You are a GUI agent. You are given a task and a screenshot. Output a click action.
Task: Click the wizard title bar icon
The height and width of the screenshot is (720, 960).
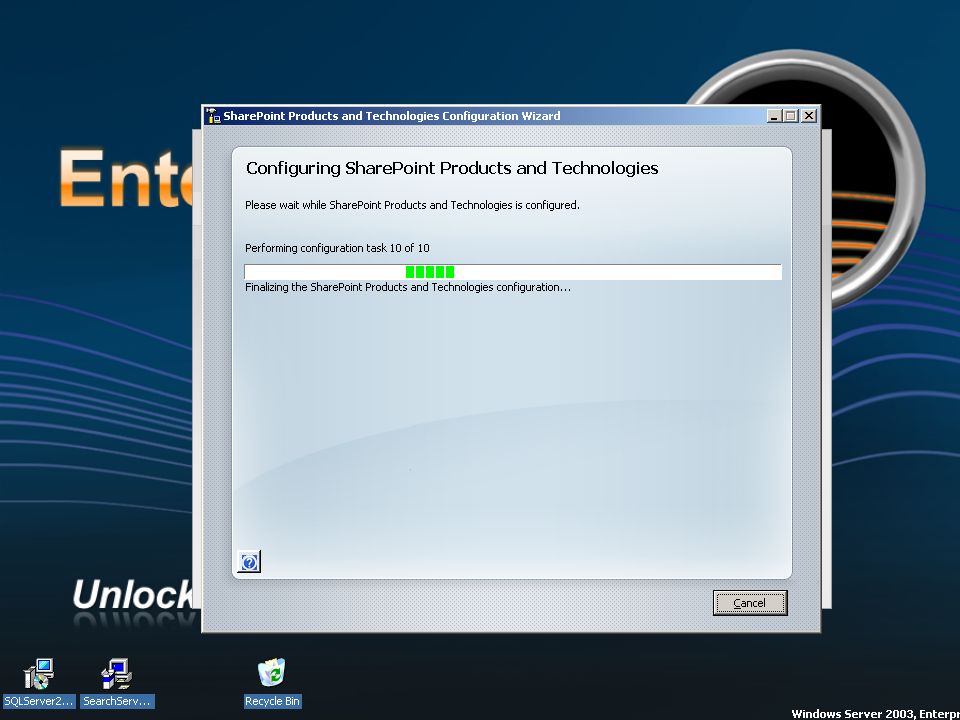tap(212, 116)
